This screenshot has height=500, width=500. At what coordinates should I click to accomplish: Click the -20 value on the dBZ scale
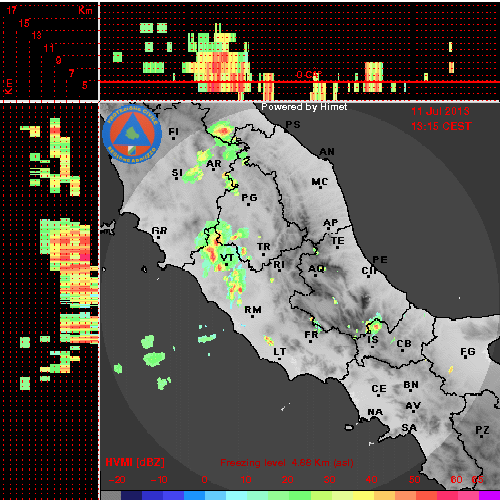[x=117, y=480]
